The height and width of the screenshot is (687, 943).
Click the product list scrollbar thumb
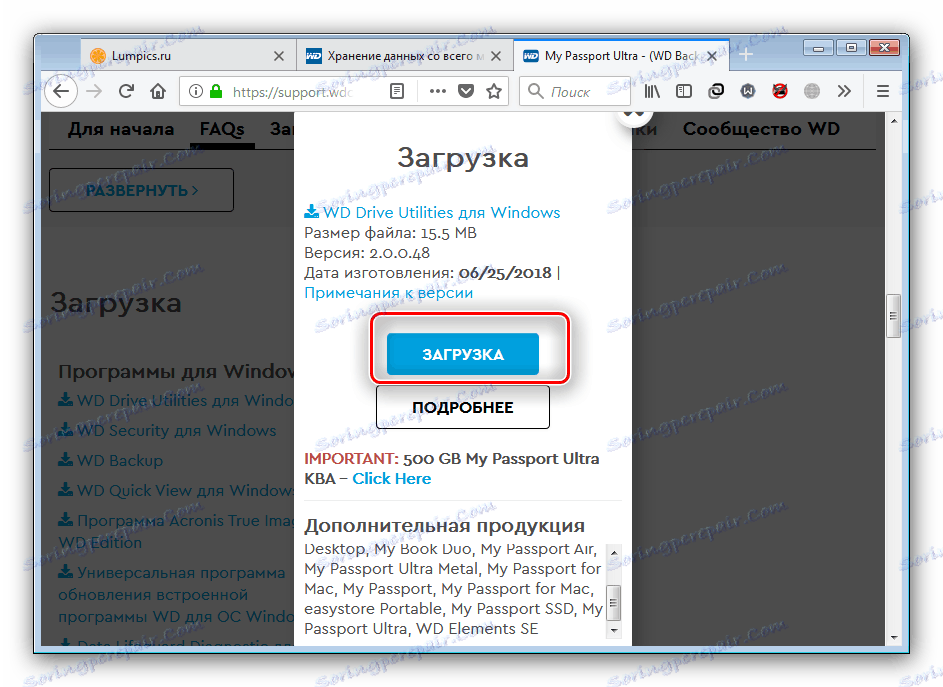coord(613,602)
